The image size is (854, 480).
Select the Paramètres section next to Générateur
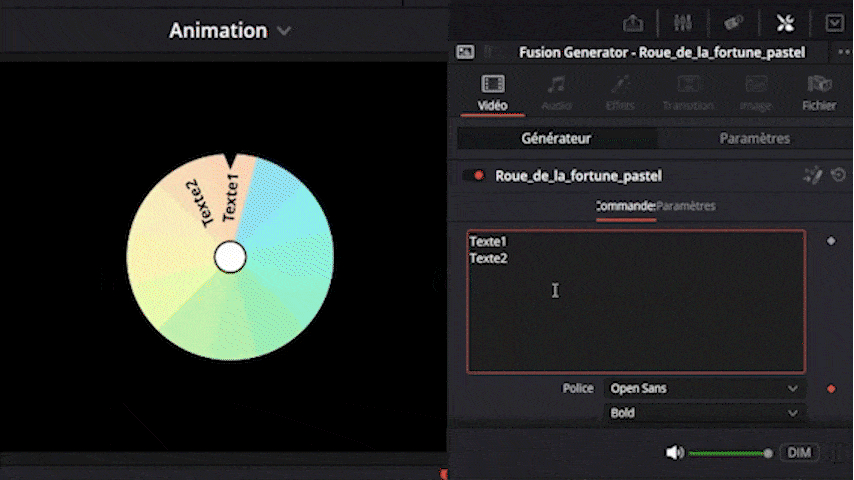754,138
